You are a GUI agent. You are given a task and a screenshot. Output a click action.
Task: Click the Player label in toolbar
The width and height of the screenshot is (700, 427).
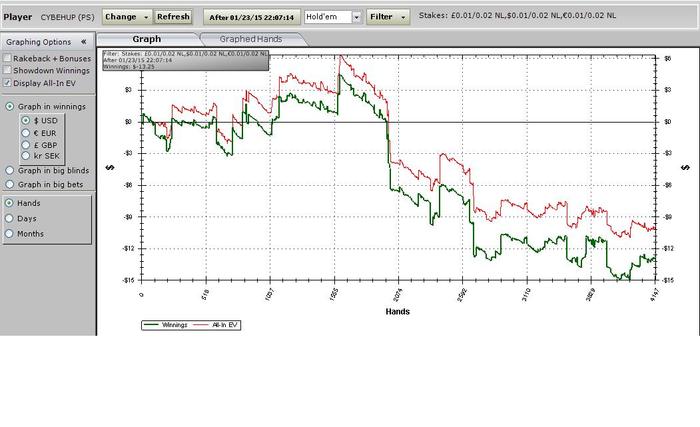[x=17, y=17]
